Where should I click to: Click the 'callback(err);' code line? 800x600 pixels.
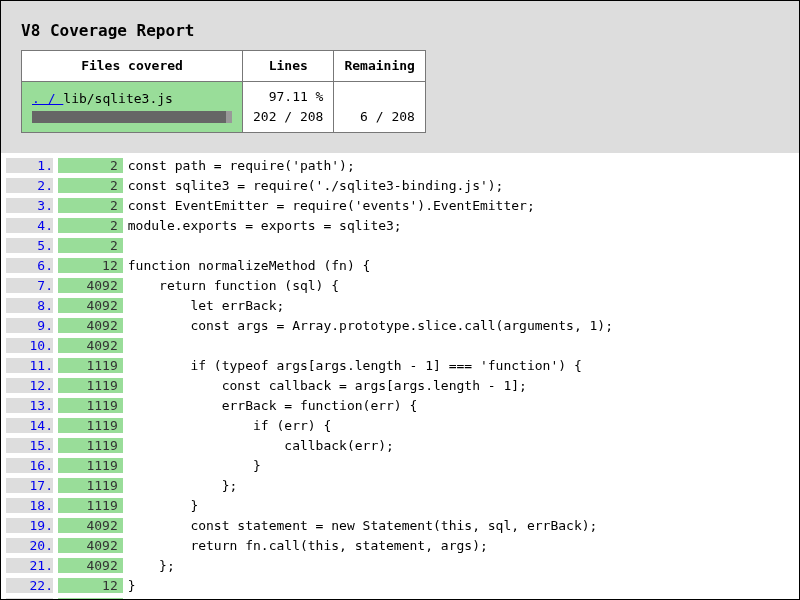tap(339, 446)
